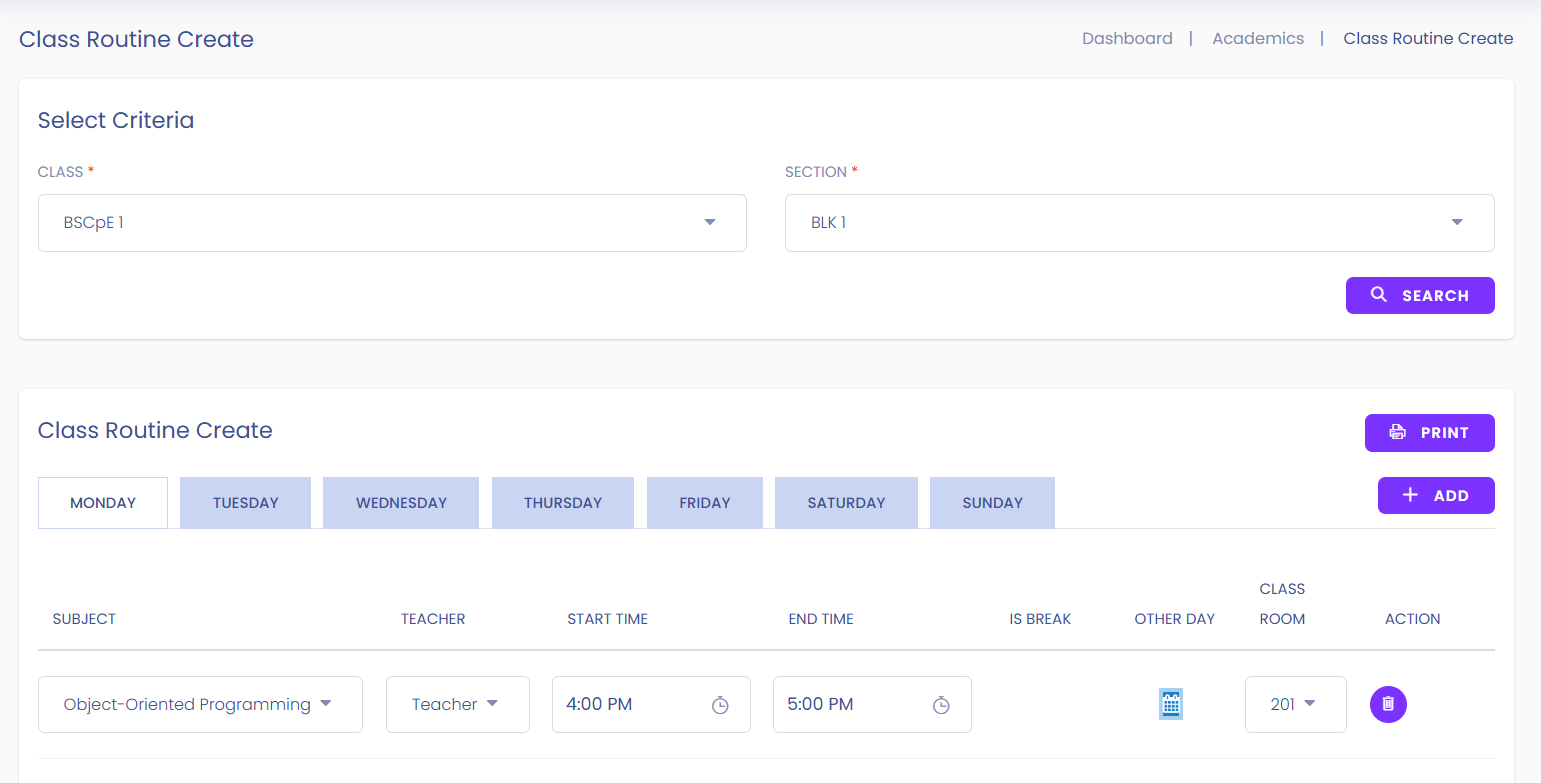Switch to the Saturday tab
This screenshot has width=1541, height=783.
(846, 502)
